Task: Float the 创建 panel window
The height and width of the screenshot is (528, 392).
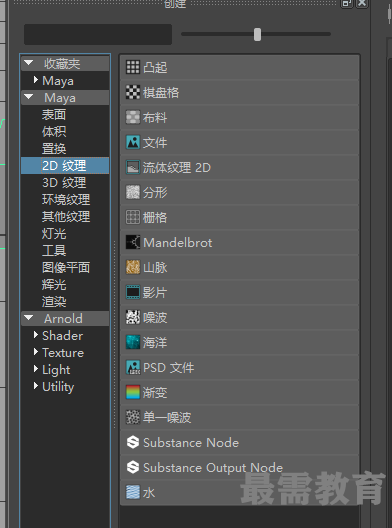Action: [347, 3]
